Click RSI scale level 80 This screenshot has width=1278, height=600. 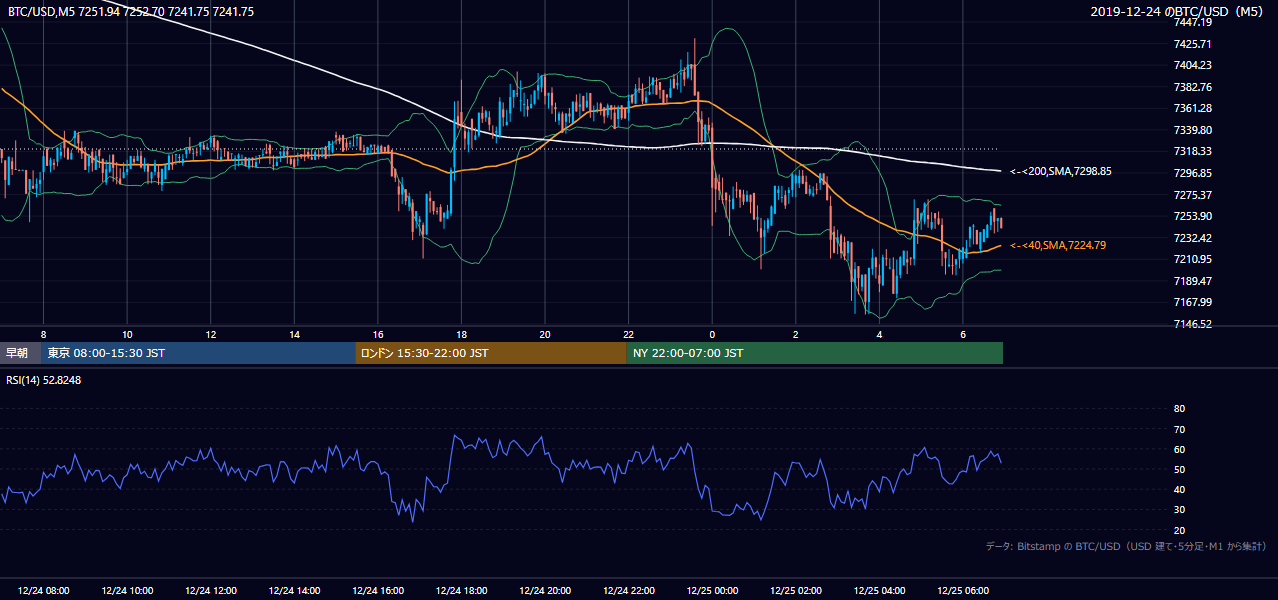click(x=1179, y=409)
